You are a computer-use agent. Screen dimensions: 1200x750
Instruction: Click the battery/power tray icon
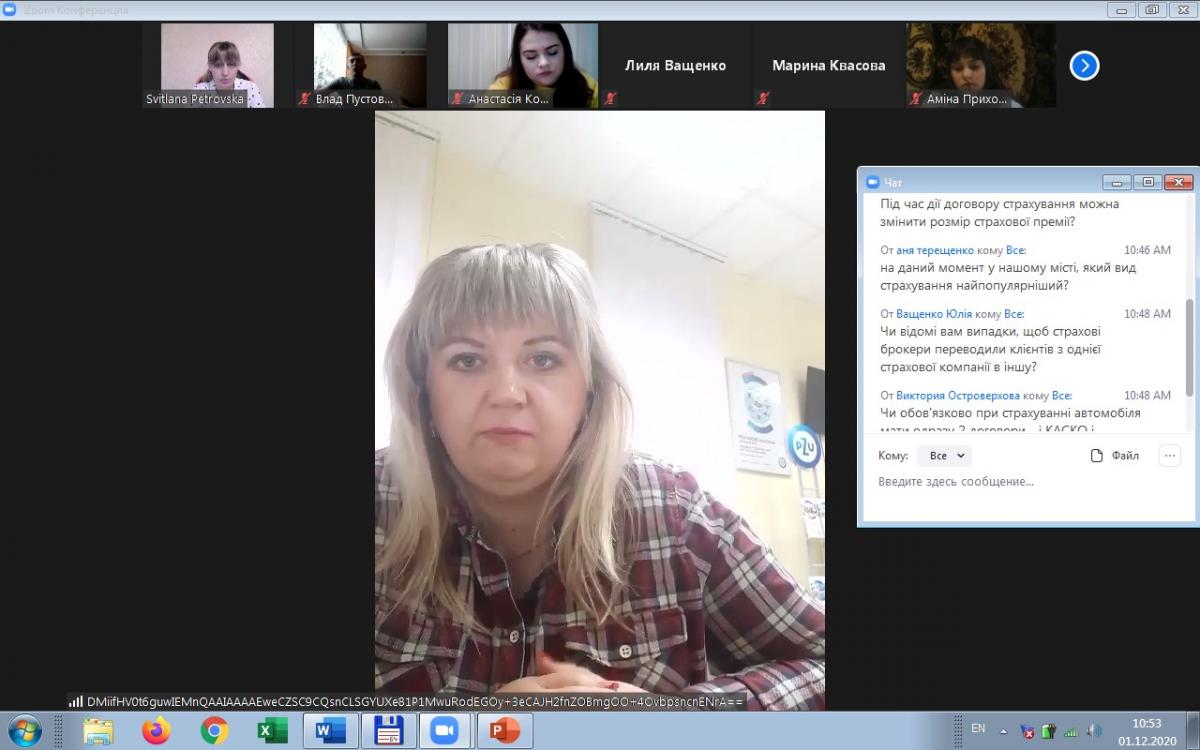coord(1049,731)
